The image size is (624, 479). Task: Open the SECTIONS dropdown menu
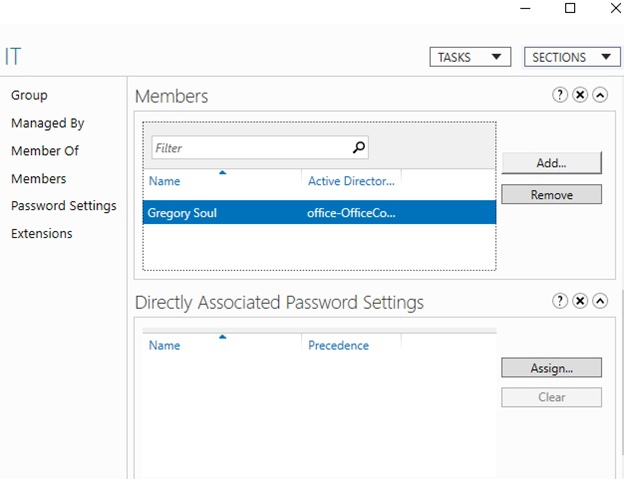(x=572, y=57)
